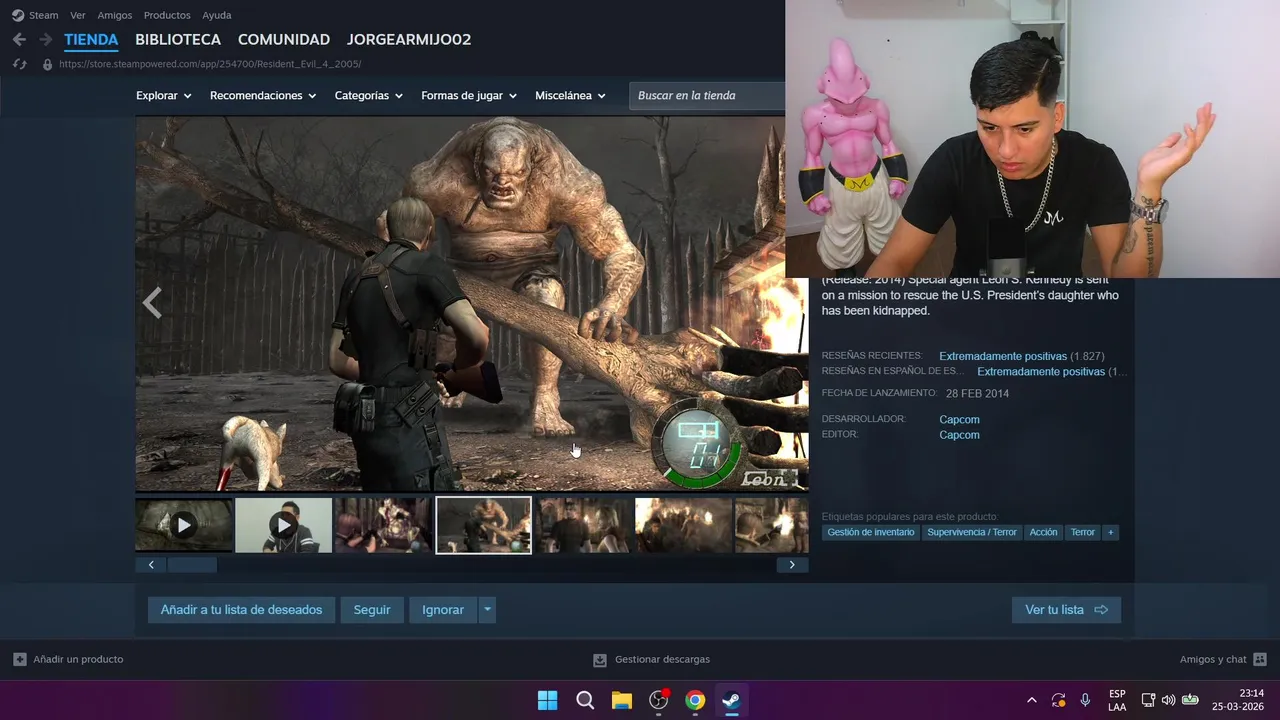This screenshot has height=720, width=1280.
Task: Click the microphone tray icon
Action: 1085,700
